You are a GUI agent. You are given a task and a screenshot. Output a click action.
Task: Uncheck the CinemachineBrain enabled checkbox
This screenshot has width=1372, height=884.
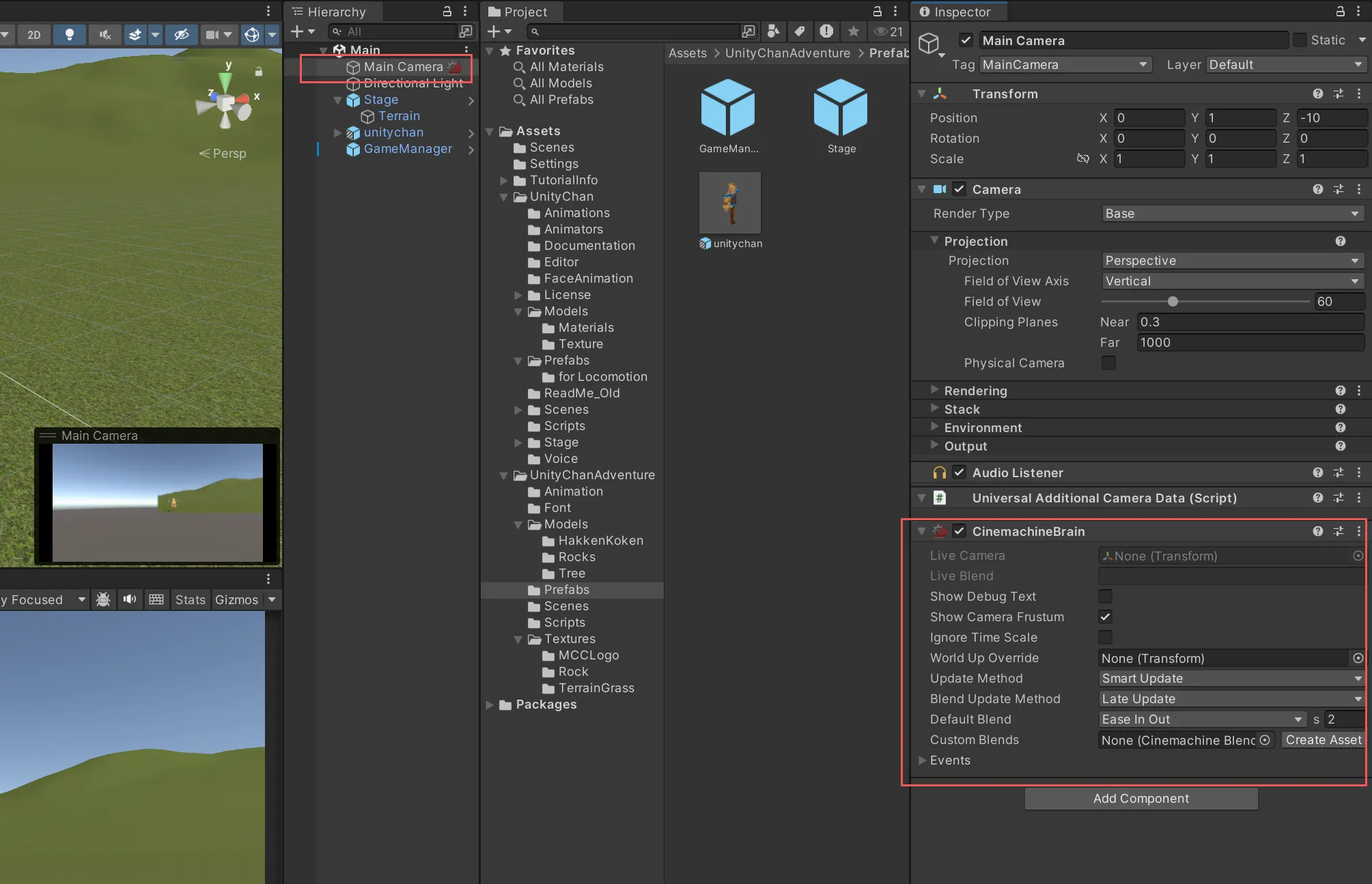click(960, 531)
